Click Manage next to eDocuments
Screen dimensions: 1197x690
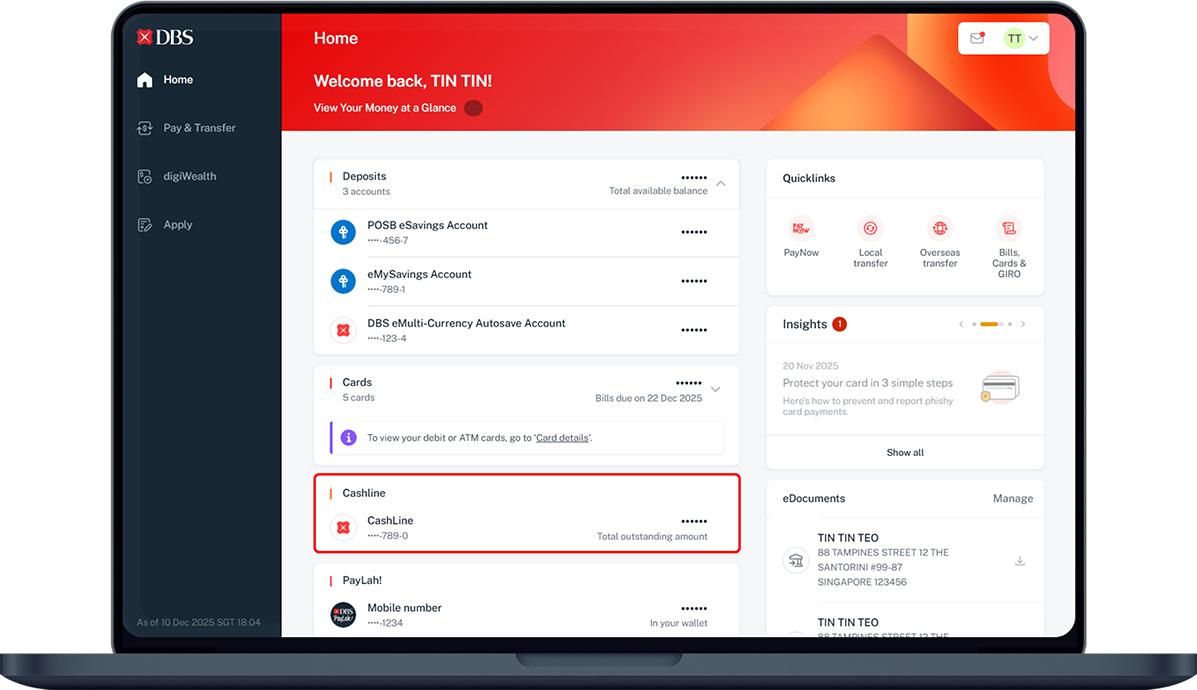(x=1012, y=499)
